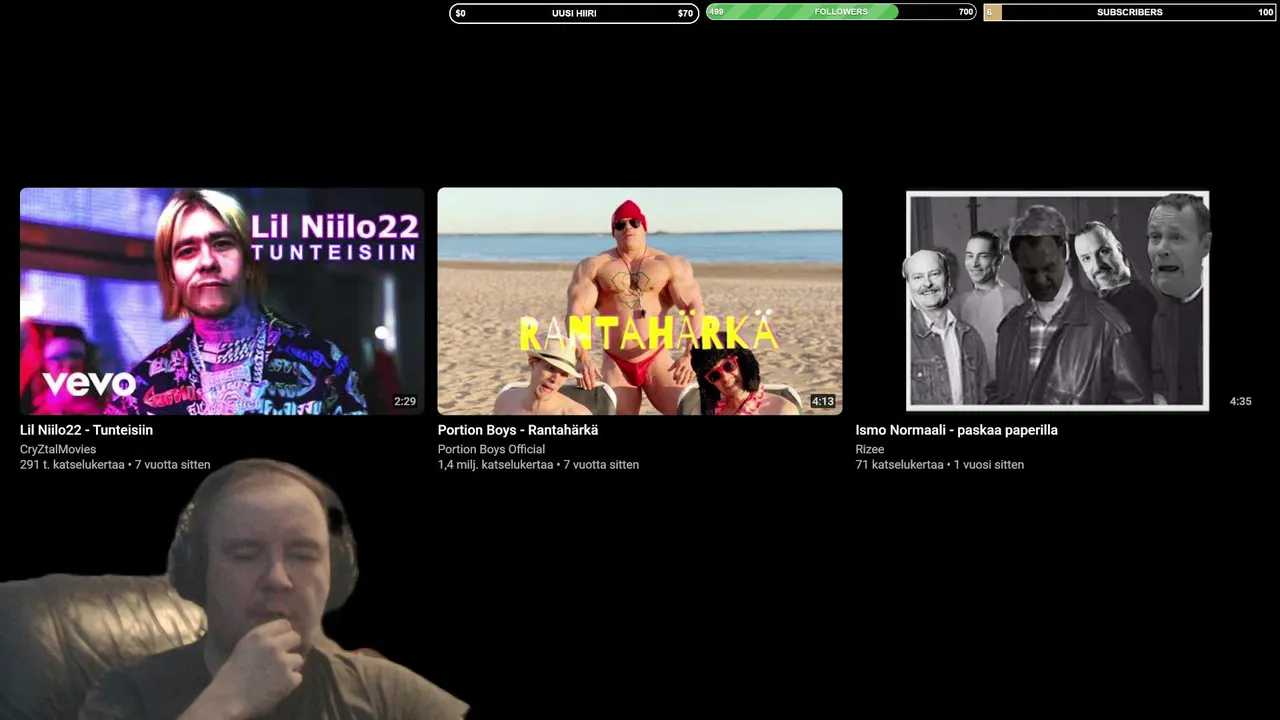Open the Rizee channel link

(x=870, y=449)
